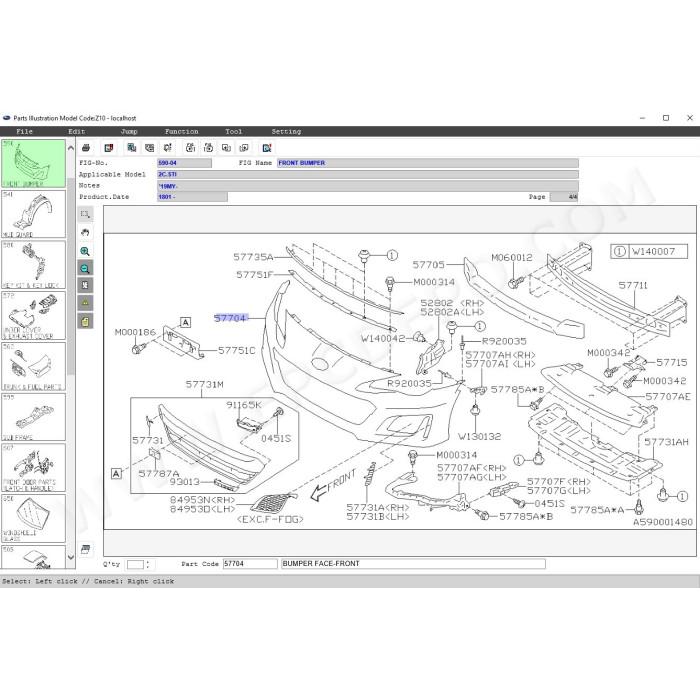Select part label M000186

tap(135, 332)
